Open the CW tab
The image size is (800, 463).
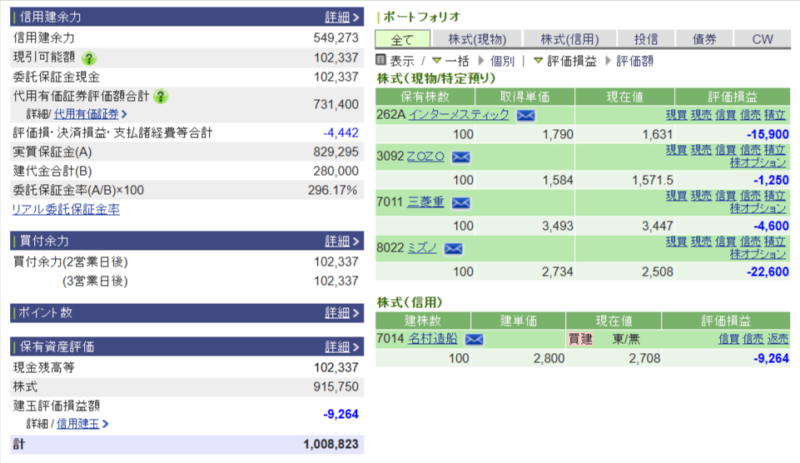click(x=762, y=39)
